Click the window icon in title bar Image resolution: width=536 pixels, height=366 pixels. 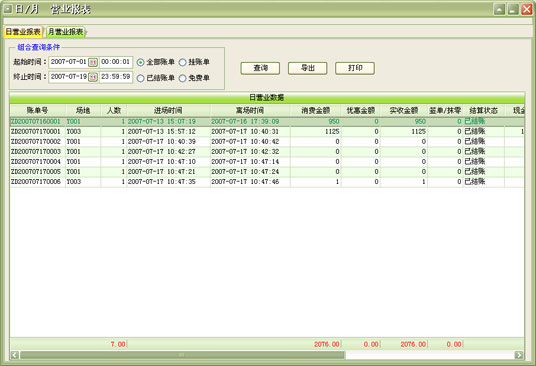[8, 9]
